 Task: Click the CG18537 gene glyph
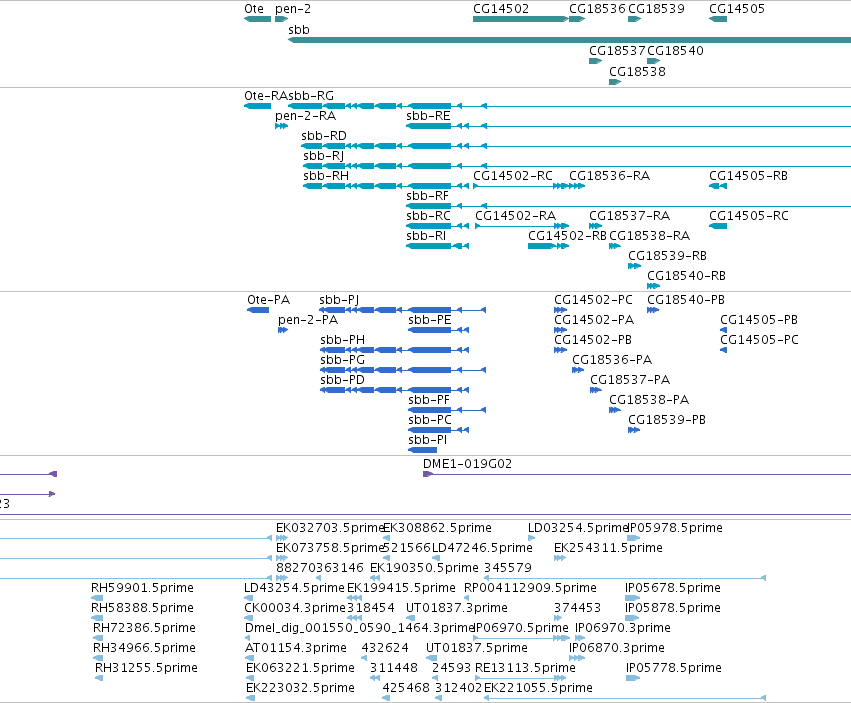pyautogui.click(x=595, y=61)
